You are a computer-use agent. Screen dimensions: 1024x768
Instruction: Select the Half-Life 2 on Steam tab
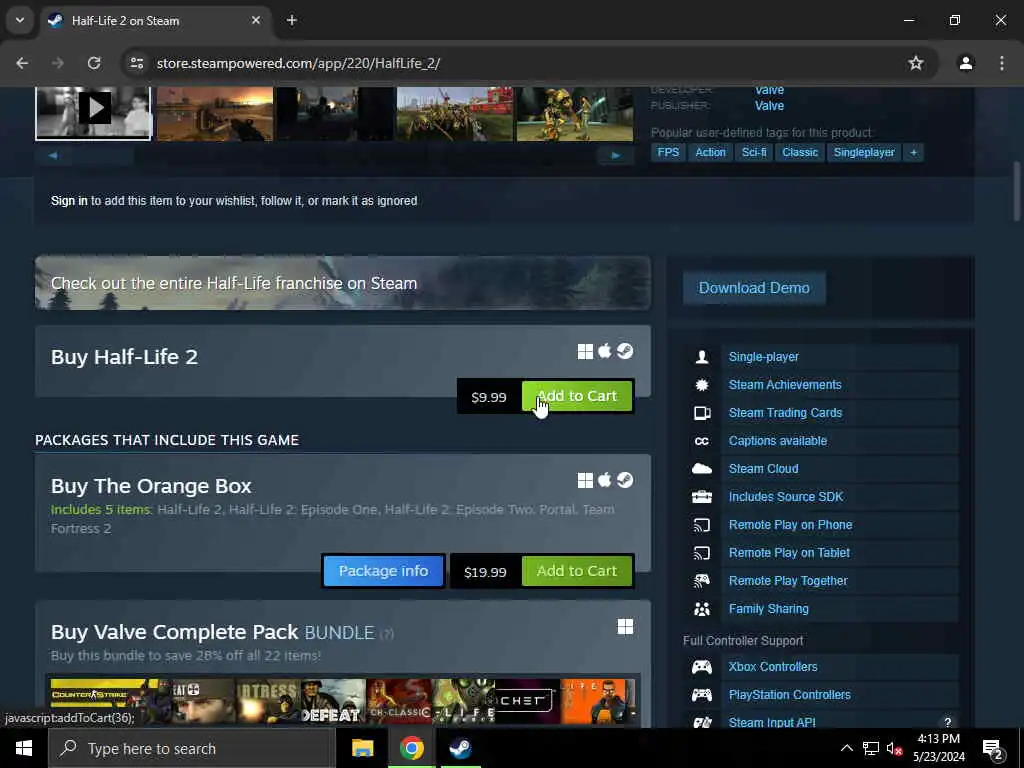click(x=157, y=20)
